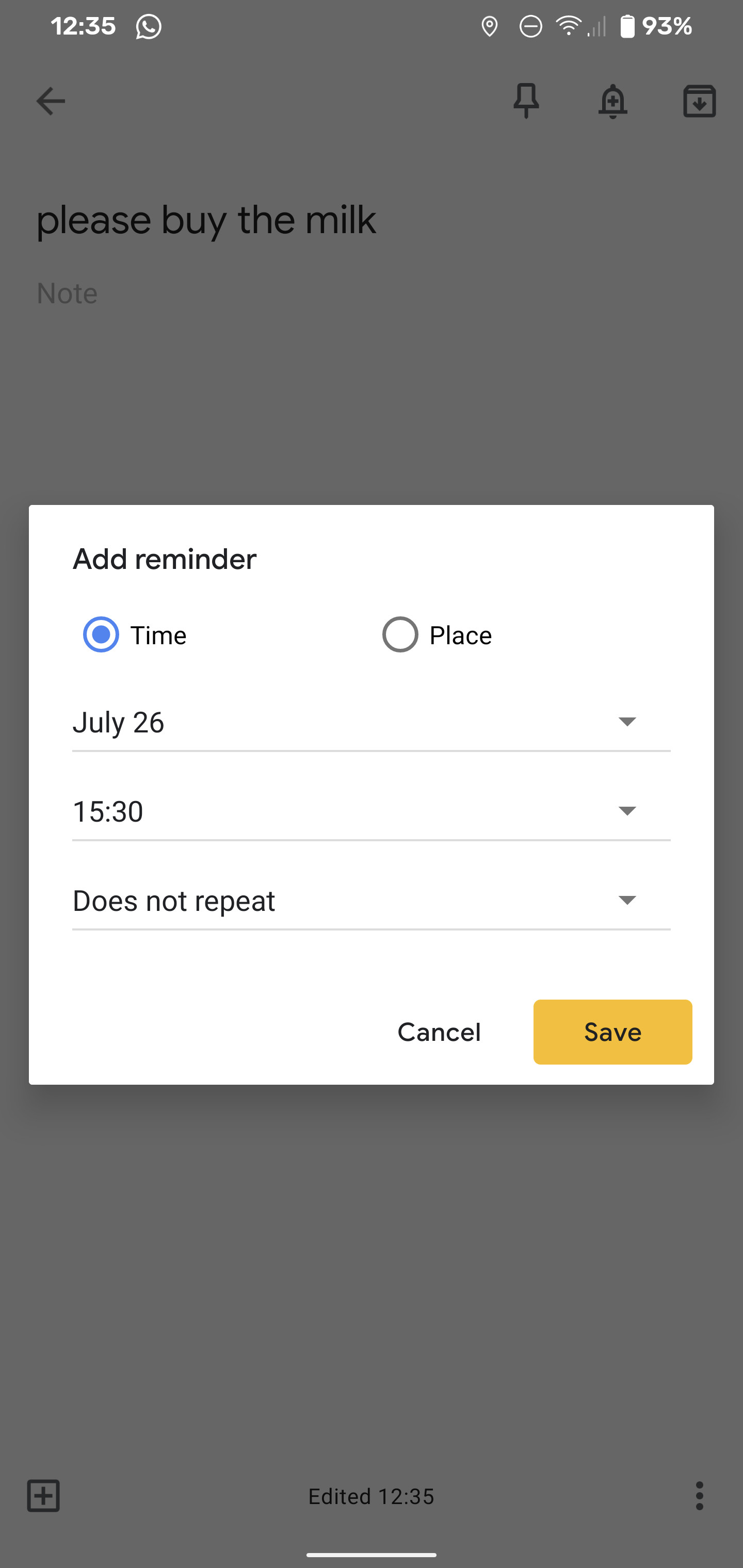
Task: Tap the Edited 12:35 timestamp
Action: (371, 1496)
